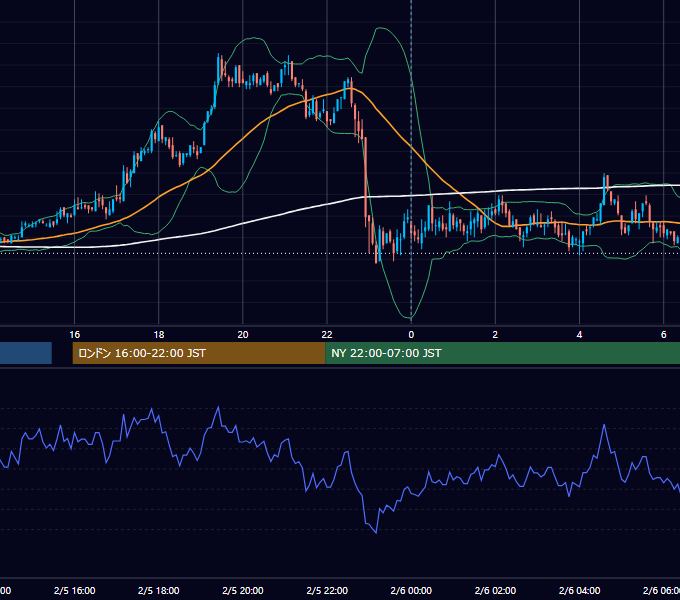Select the NY 22:00-07:00 JST session bar

(502, 353)
